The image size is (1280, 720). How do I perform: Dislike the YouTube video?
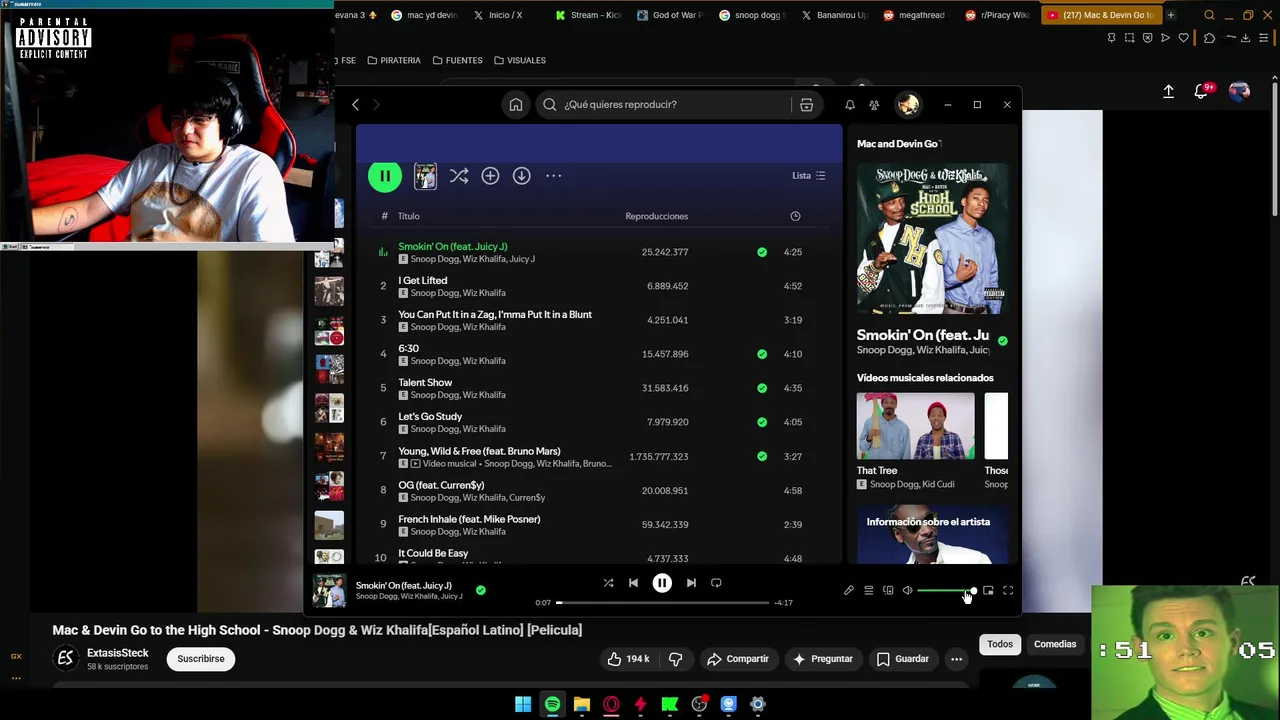(x=676, y=659)
